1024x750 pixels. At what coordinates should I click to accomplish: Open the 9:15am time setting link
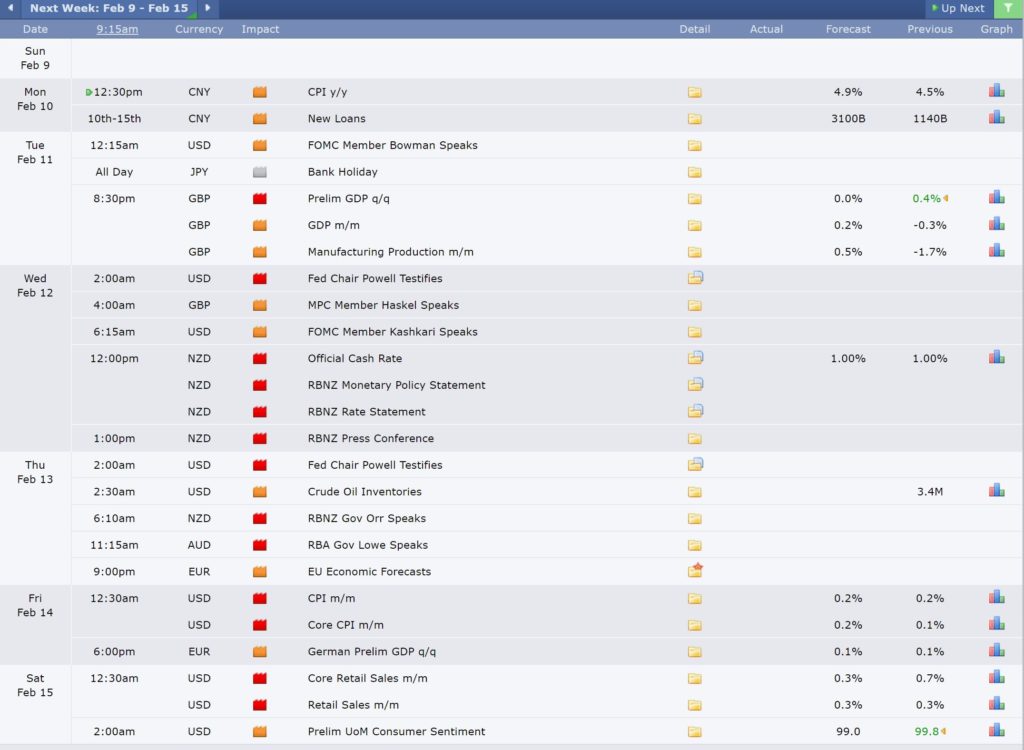click(x=118, y=29)
